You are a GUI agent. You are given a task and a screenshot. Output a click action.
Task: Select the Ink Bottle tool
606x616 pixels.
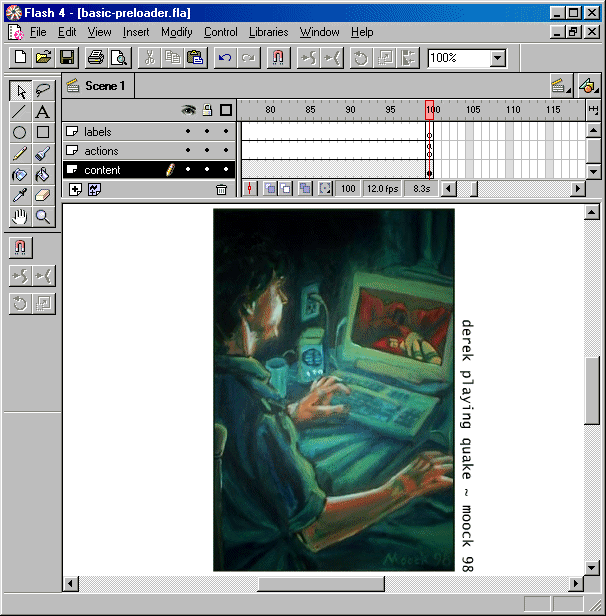20,175
